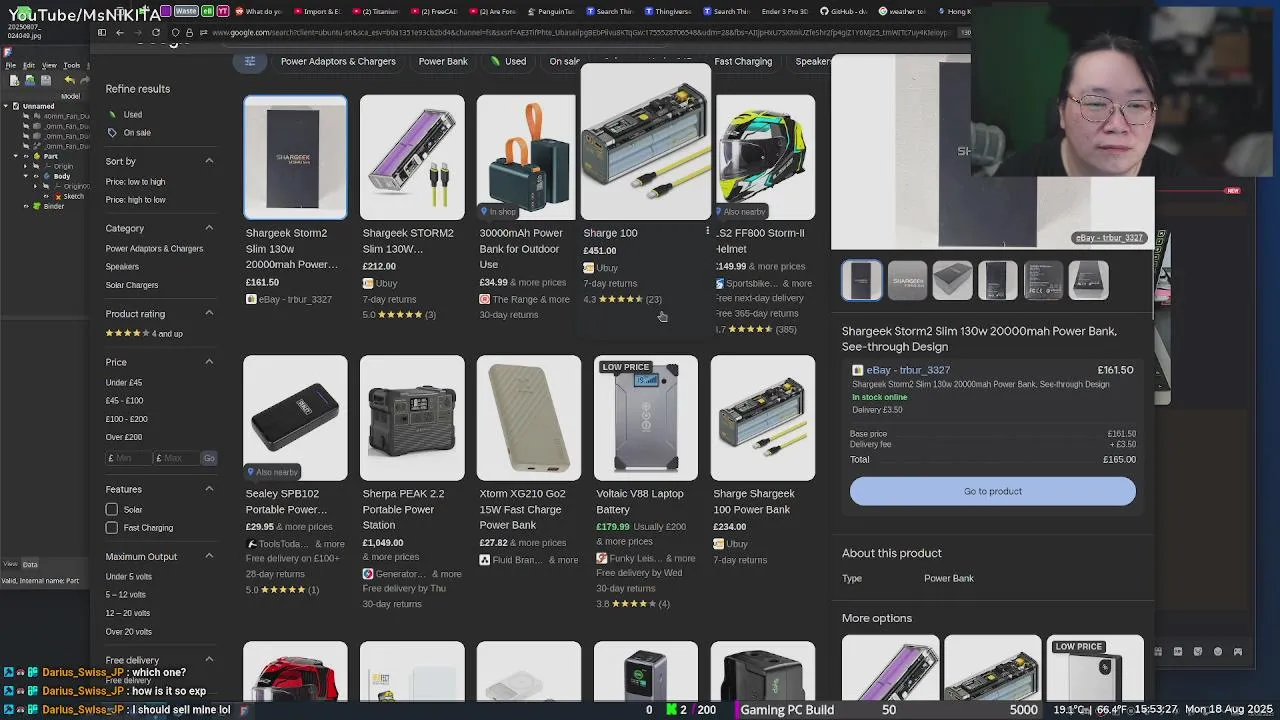The width and height of the screenshot is (1280, 720).
Task: Open the browser sidebar toggle icon
Action: pyautogui.click(x=102, y=32)
